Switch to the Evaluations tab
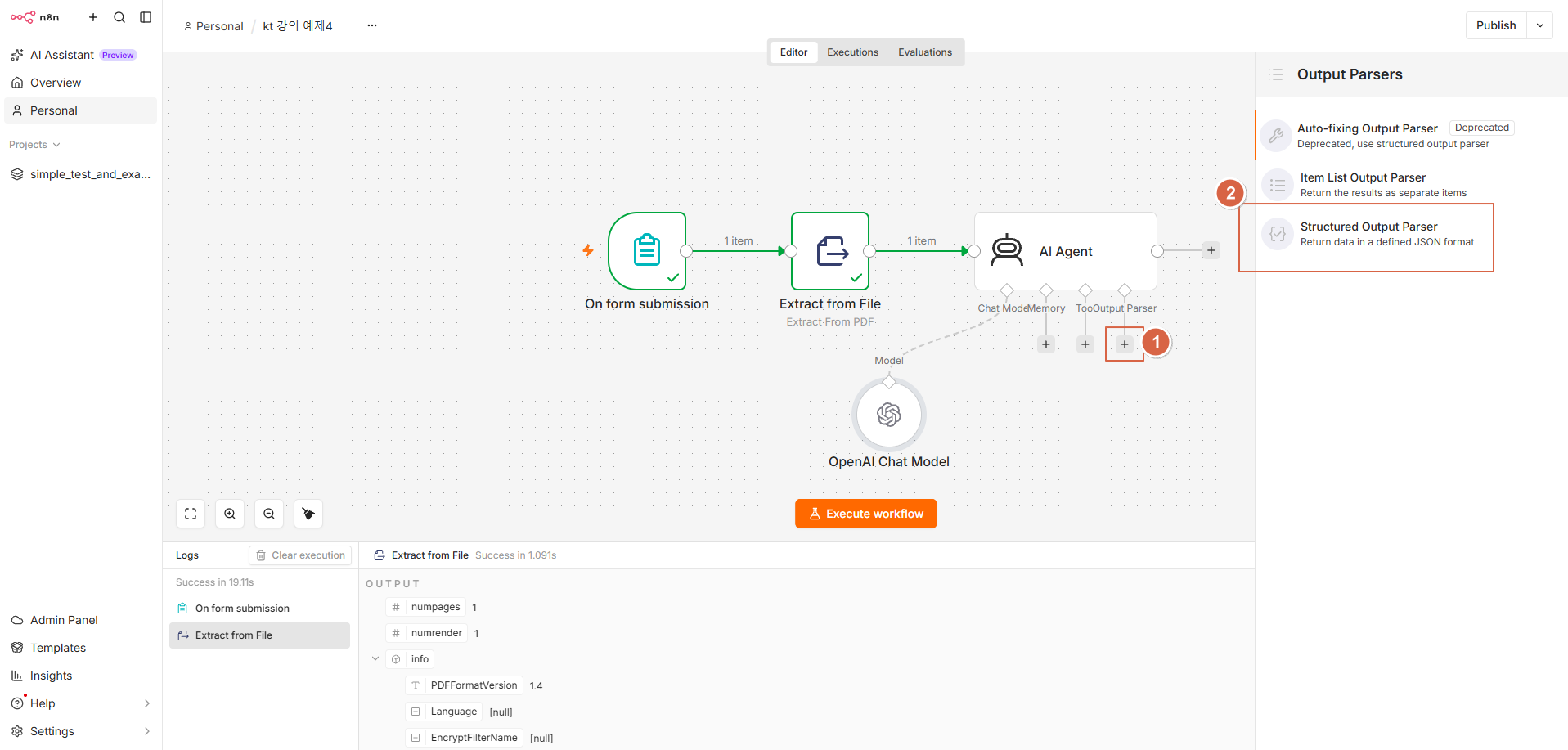1568x750 pixels. coord(925,52)
